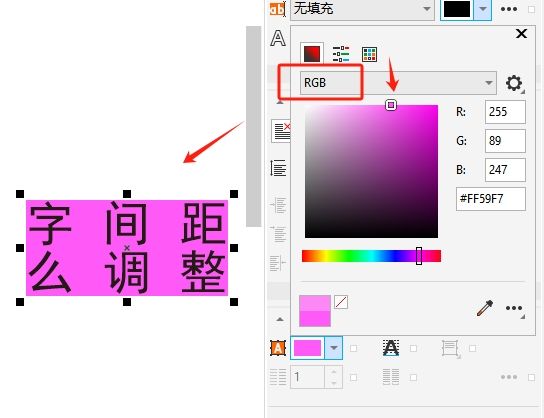Open the 无填充 fill type dropdown
Screen dimensions: 544x418
[x=363, y=9]
